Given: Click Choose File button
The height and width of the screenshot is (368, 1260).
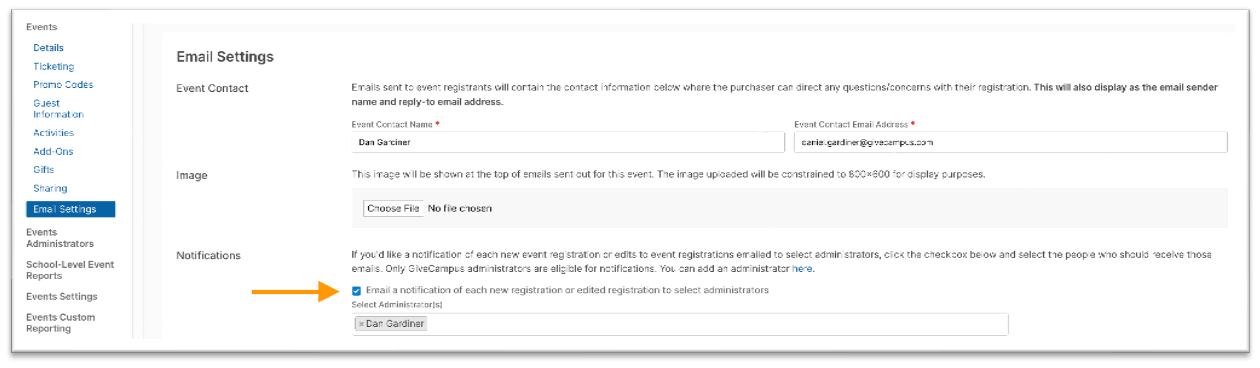Looking at the screenshot, I should (393, 209).
